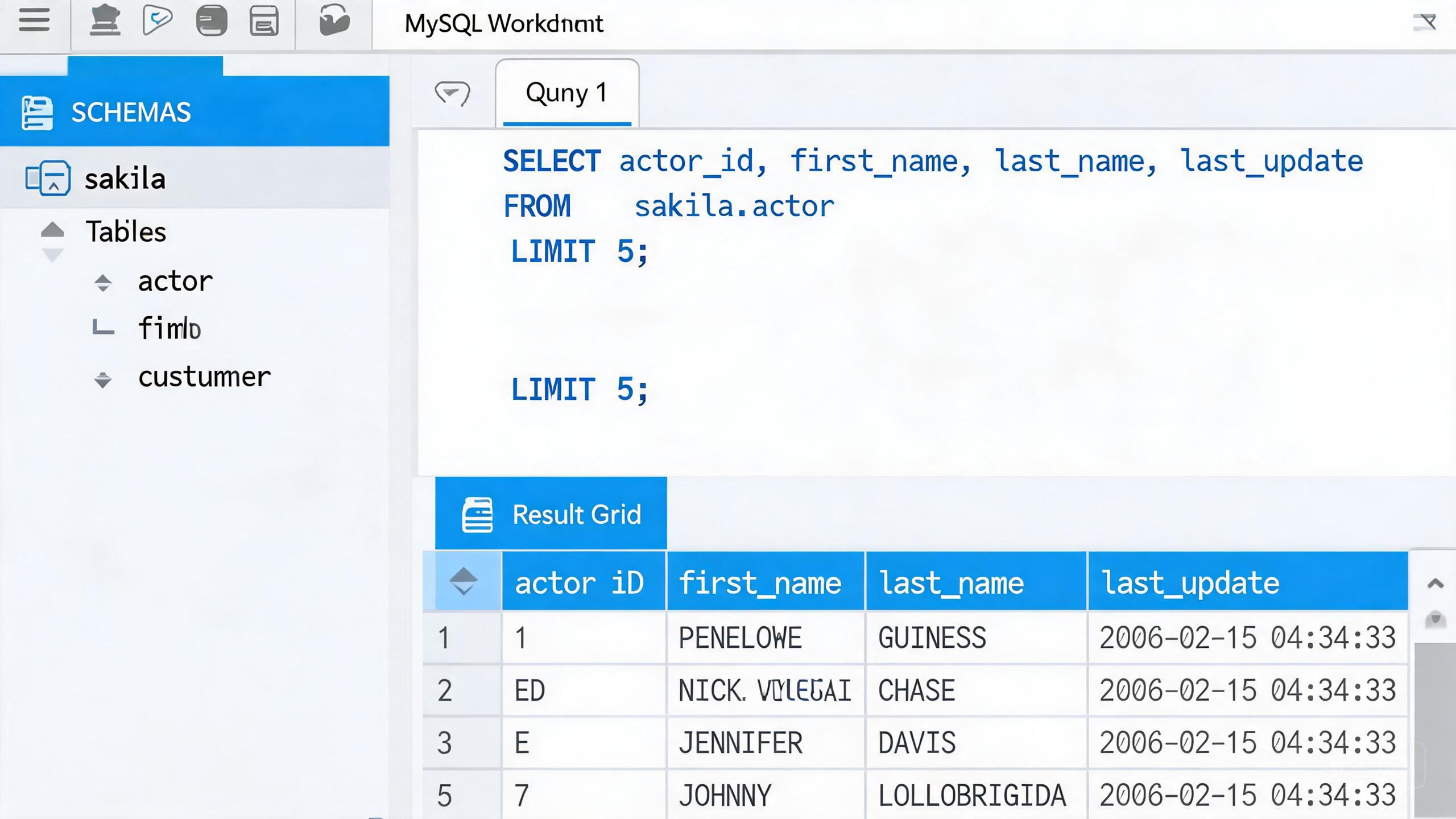This screenshot has width=1456, height=819.
Task: Select the actor table
Action: pyautogui.click(x=175, y=282)
